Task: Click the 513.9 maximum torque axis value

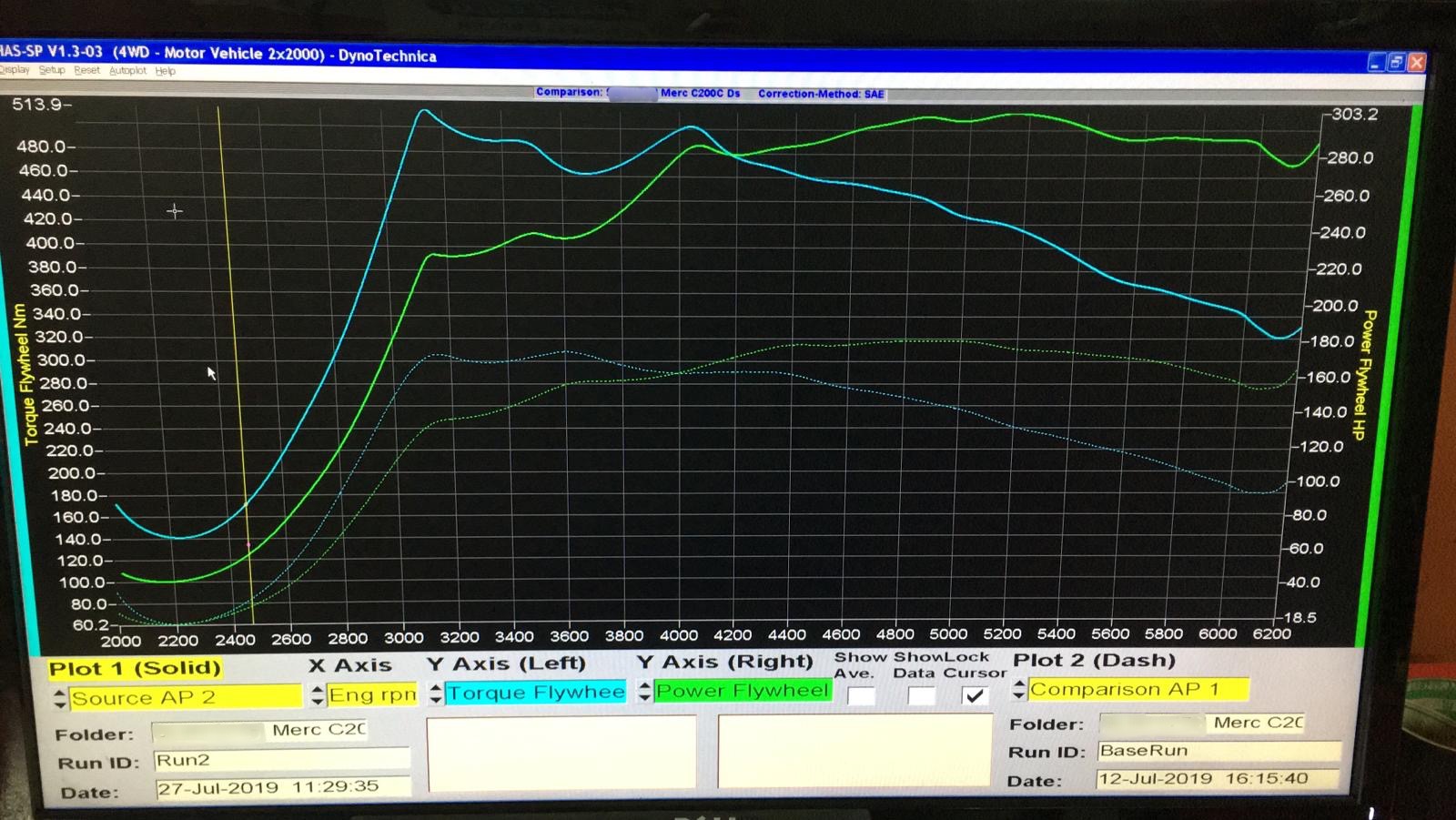Action: coord(37,105)
